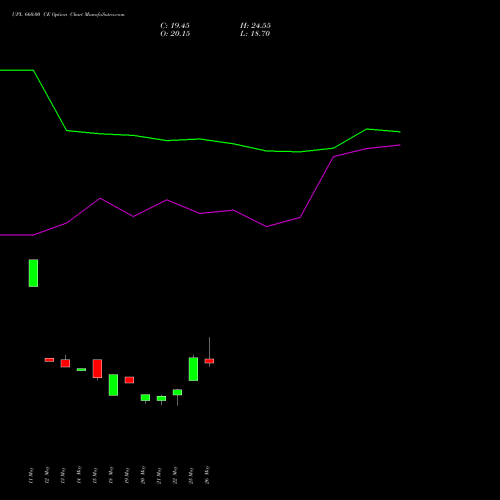Screen dimensions: 500x500
Task: Select the green candle for 20 May
Action: [x=145, y=398]
